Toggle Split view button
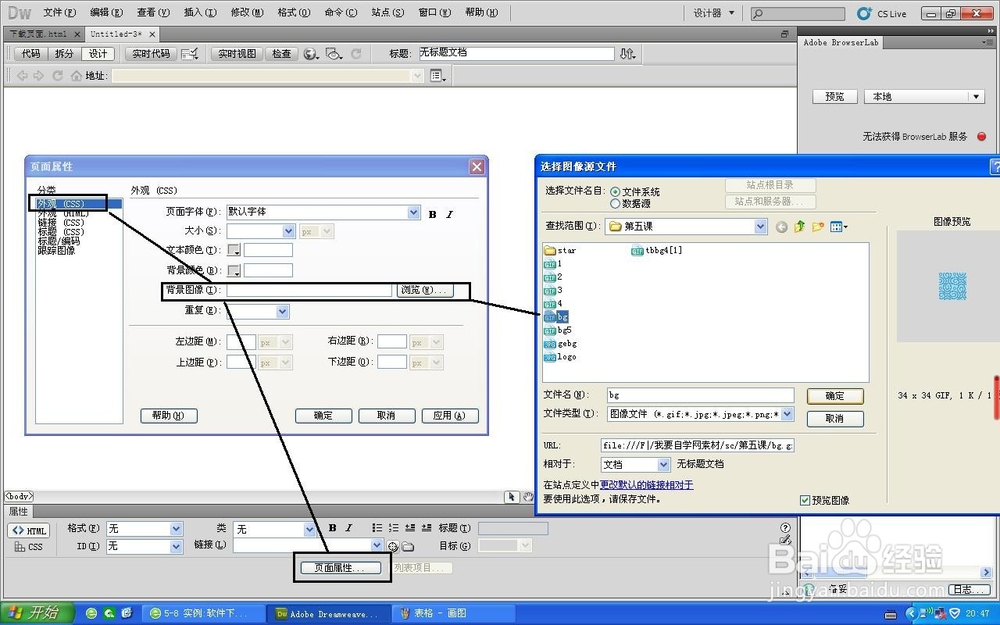The width and height of the screenshot is (1000, 625). (x=64, y=54)
